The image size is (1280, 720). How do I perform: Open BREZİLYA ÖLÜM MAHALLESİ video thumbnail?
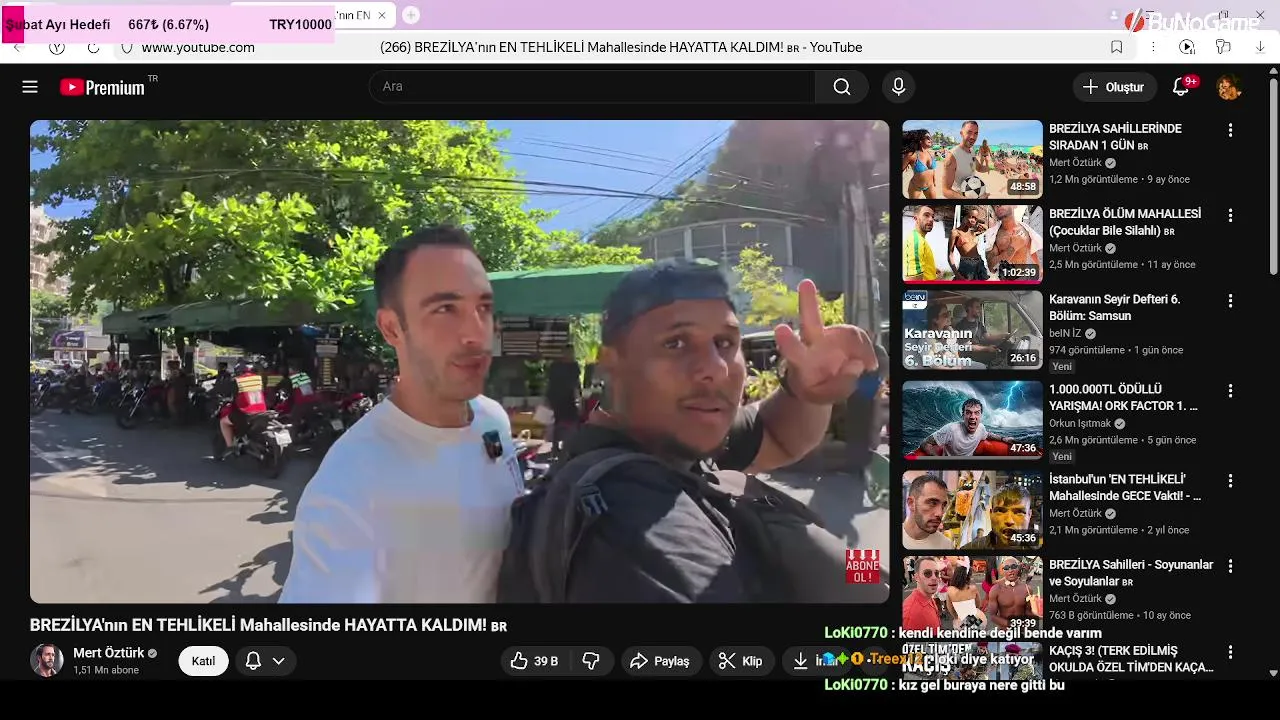(972, 244)
